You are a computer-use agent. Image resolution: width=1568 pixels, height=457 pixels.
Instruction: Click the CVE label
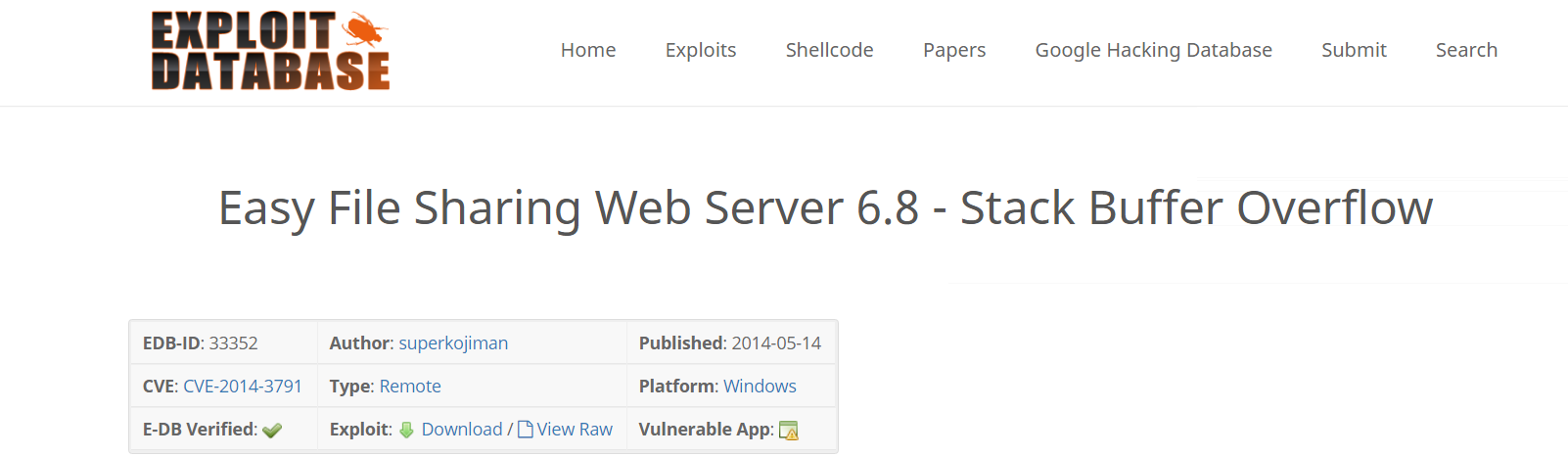click(x=161, y=387)
